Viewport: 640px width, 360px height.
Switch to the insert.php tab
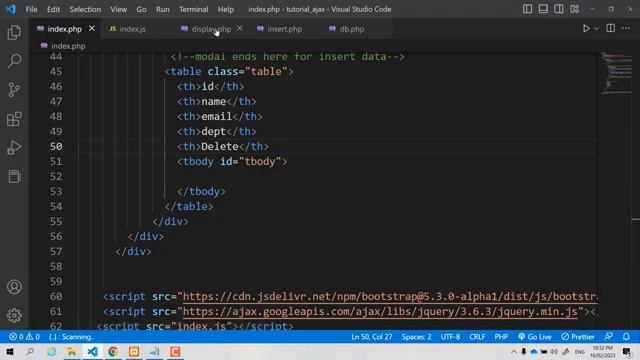[x=284, y=29]
